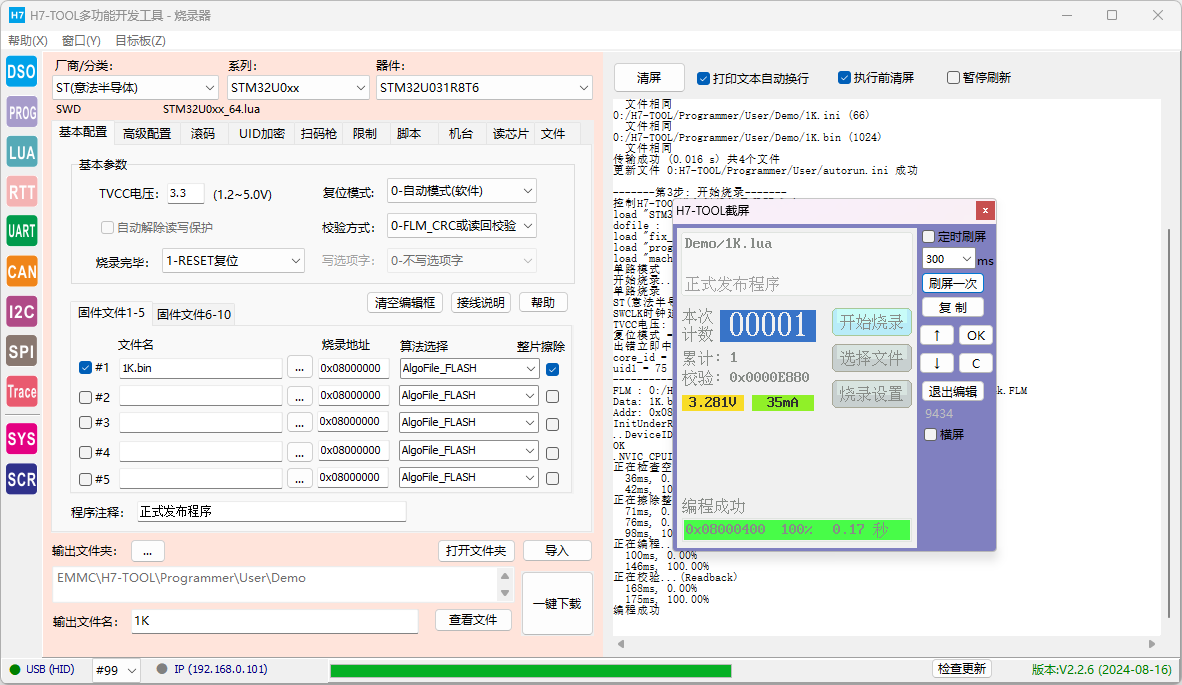The image size is (1182, 685).
Task: Click the 打开文件夹 button
Action: 476,551
